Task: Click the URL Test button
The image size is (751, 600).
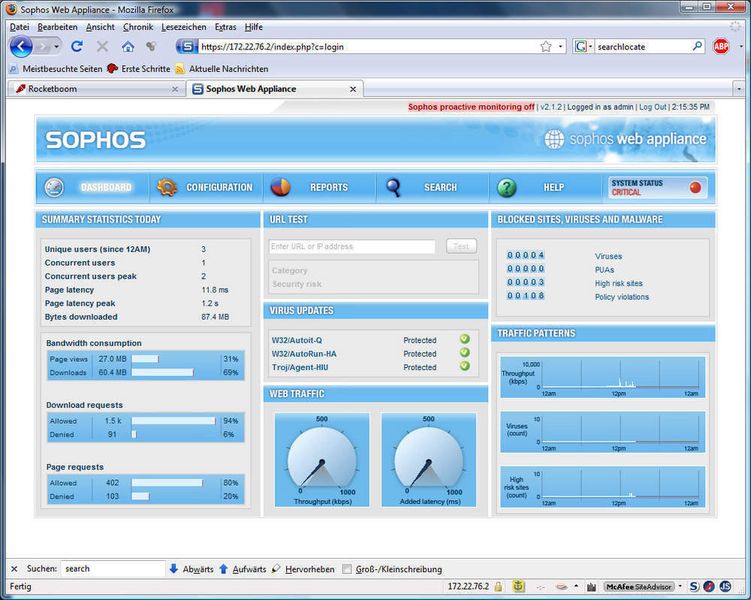Action: coord(461,246)
